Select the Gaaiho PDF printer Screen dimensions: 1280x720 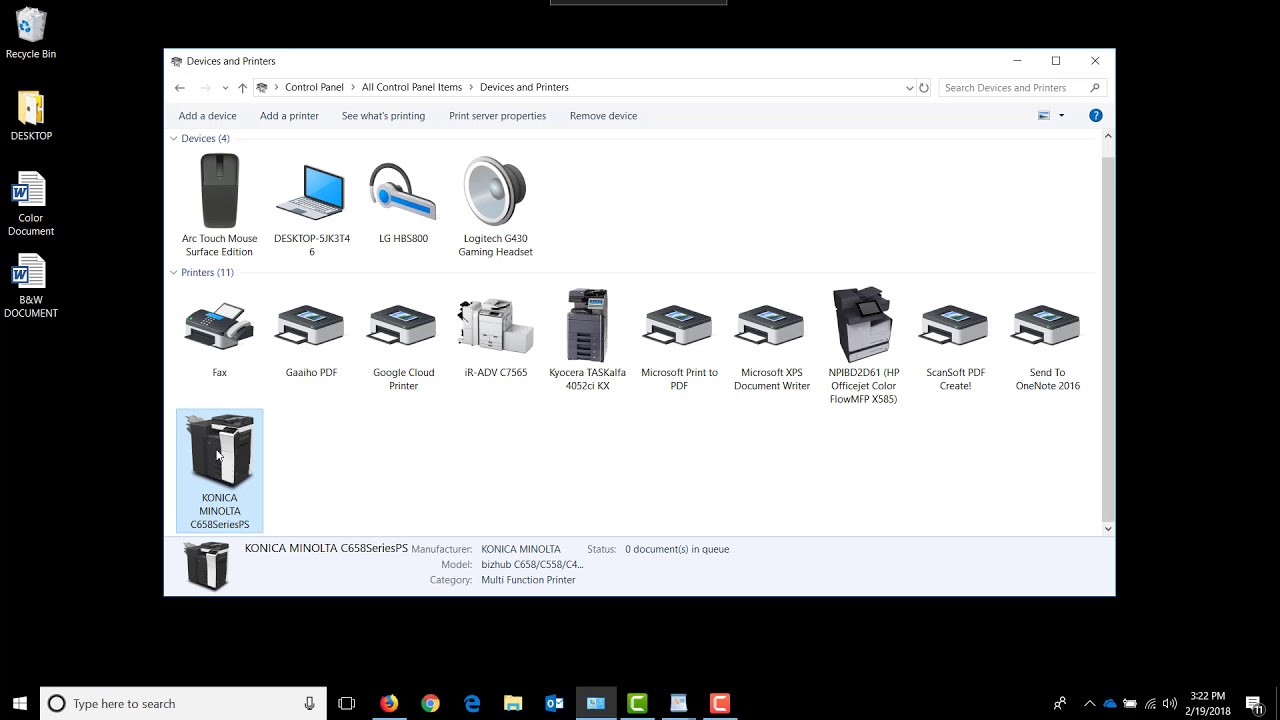point(311,340)
